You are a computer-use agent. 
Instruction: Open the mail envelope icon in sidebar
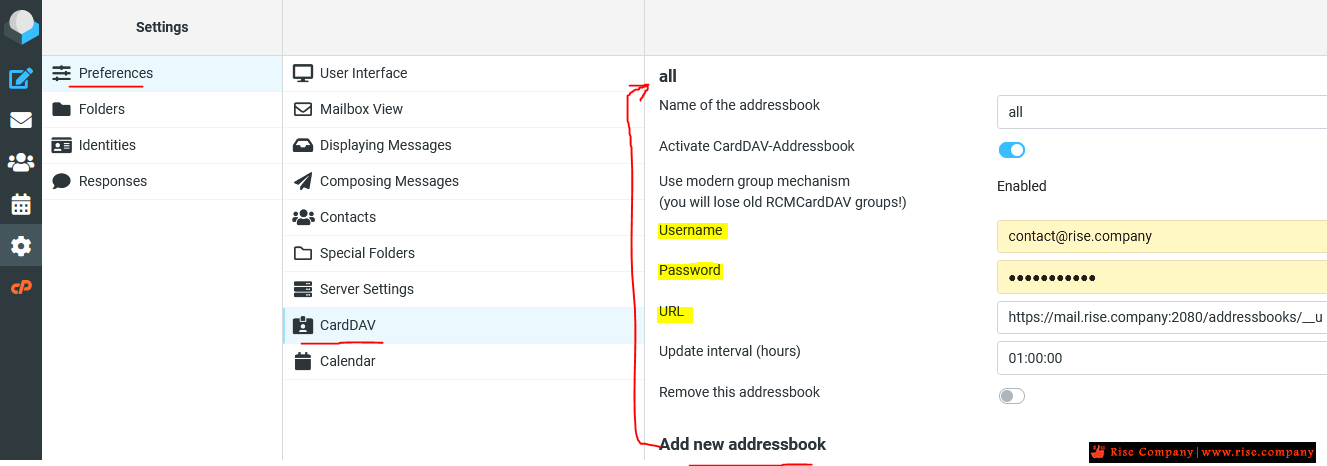click(x=21, y=120)
